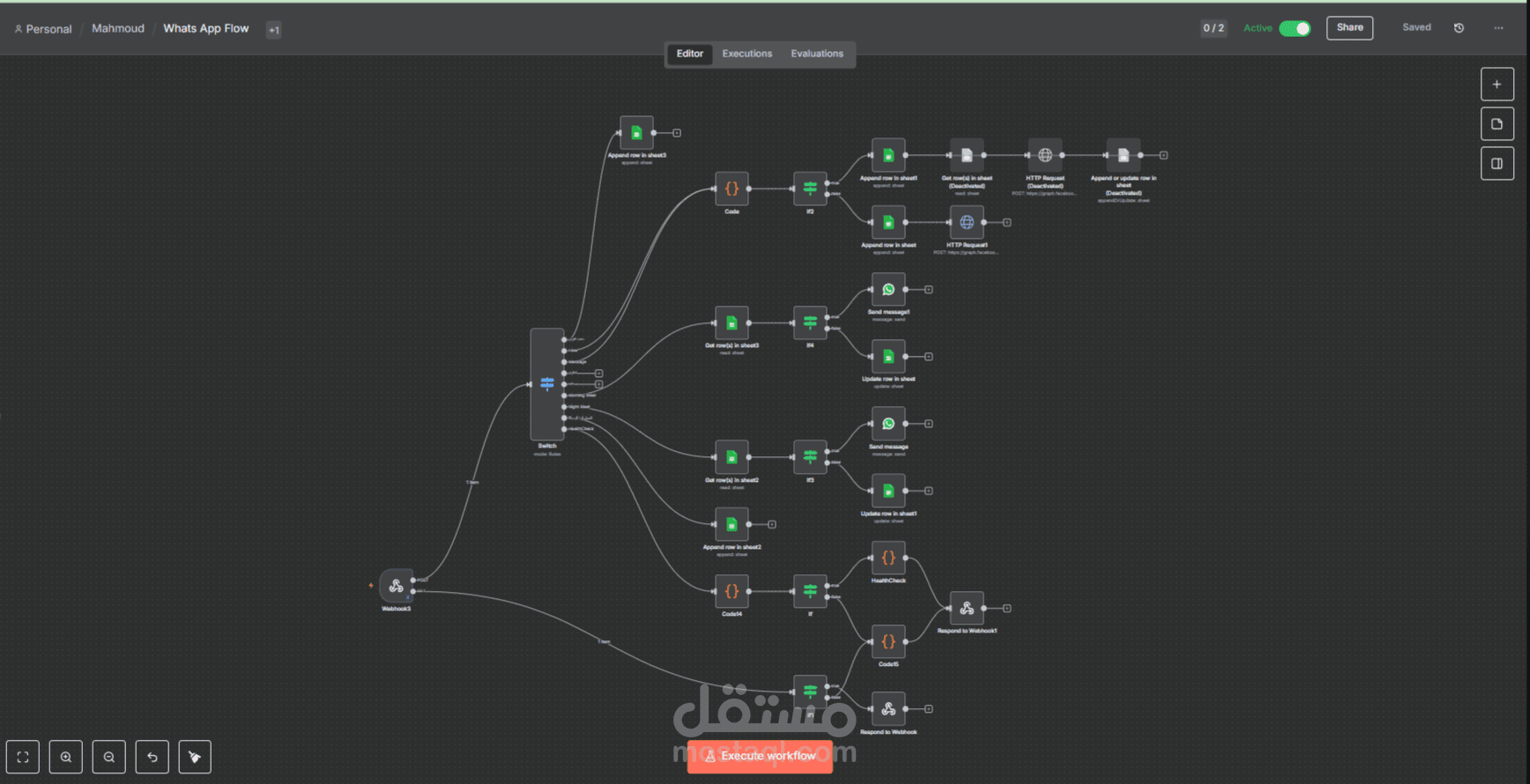This screenshot has height=784, width=1530.
Task: Open the Append row in sheet3 node
Action: [636, 133]
